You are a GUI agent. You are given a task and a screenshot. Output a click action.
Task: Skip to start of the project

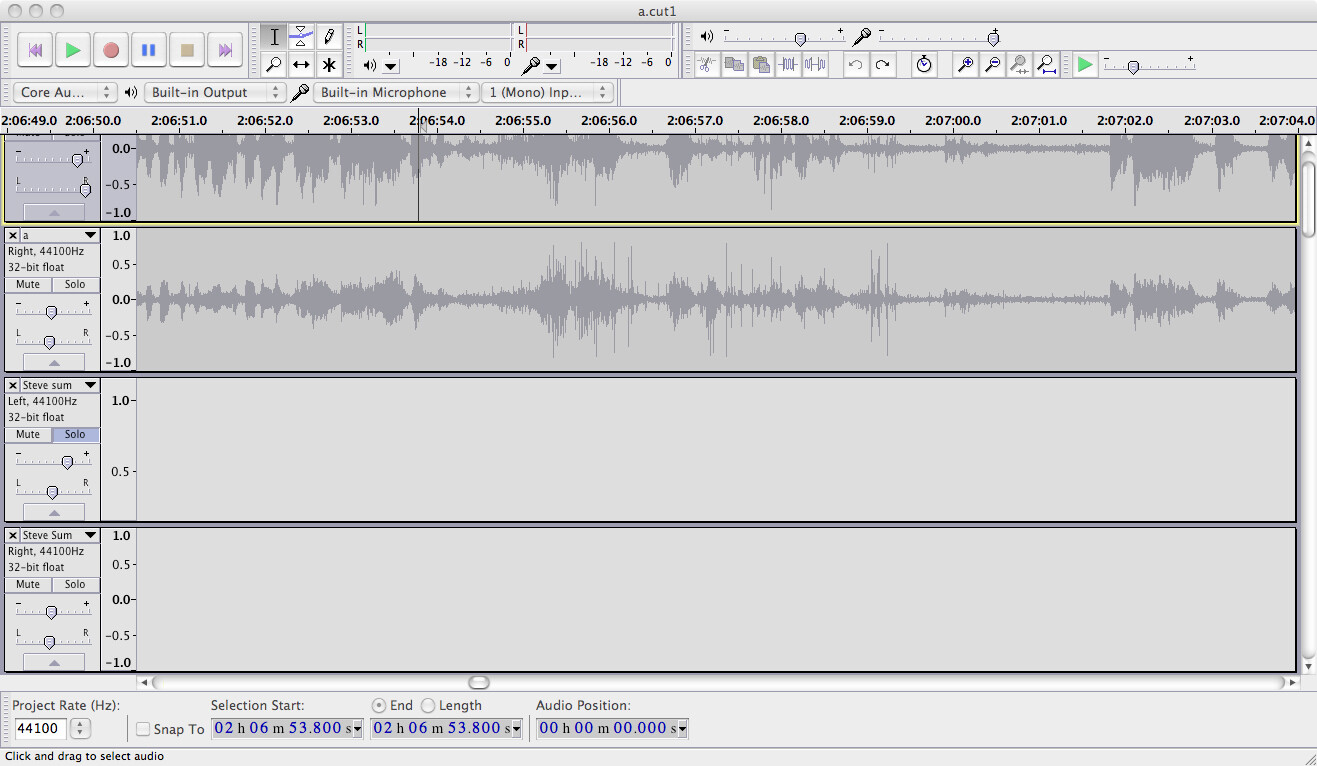(x=35, y=49)
